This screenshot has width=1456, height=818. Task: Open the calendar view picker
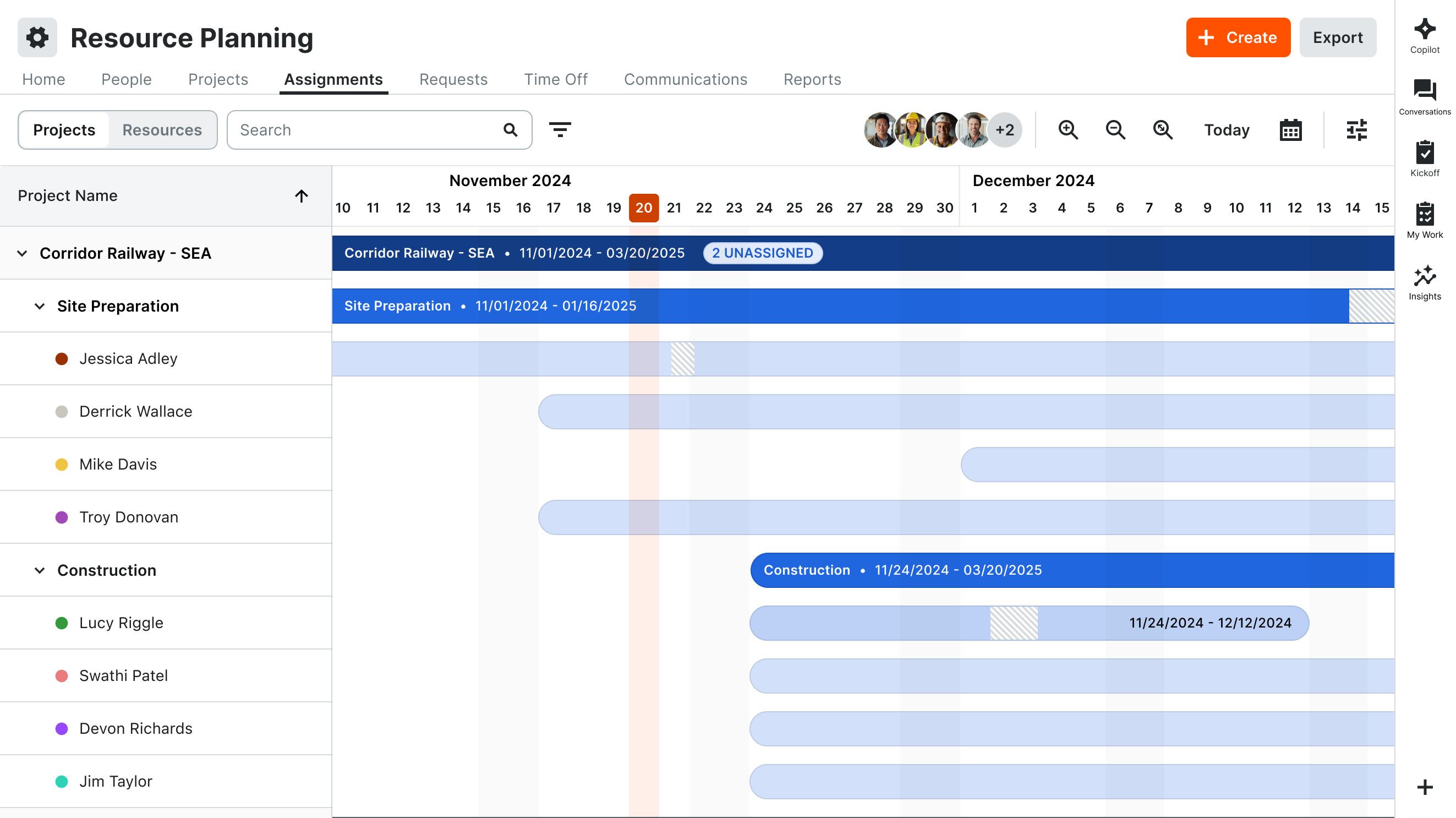[x=1290, y=129]
